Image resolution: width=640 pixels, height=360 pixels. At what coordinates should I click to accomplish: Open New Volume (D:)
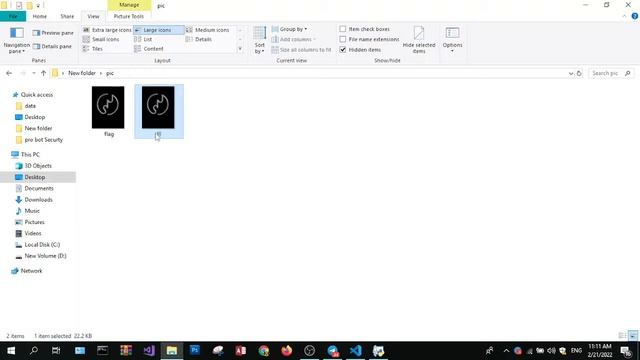coord(45,256)
